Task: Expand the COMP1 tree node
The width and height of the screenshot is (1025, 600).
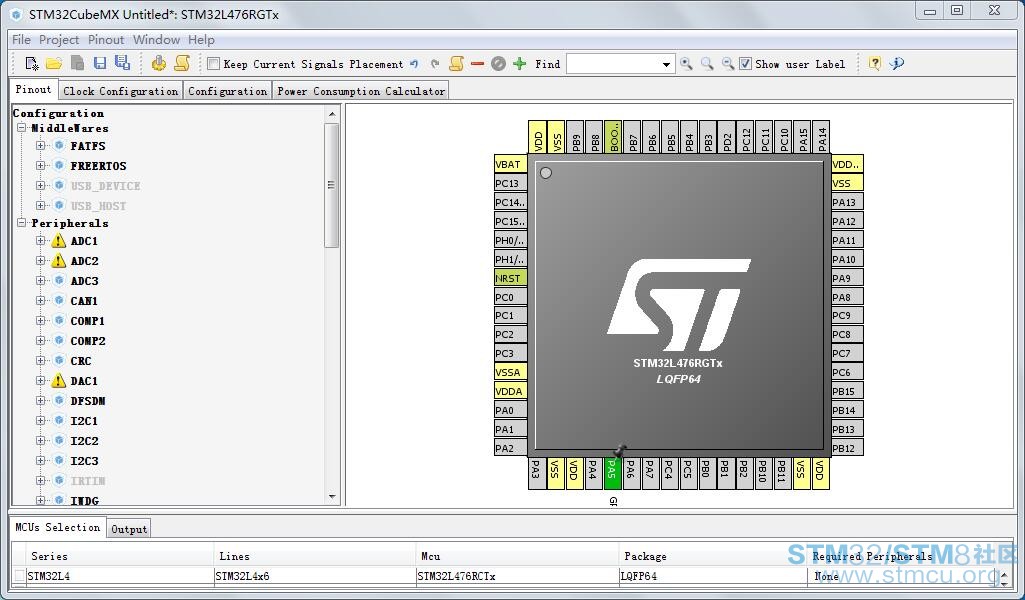Action: [x=41, y=321]
